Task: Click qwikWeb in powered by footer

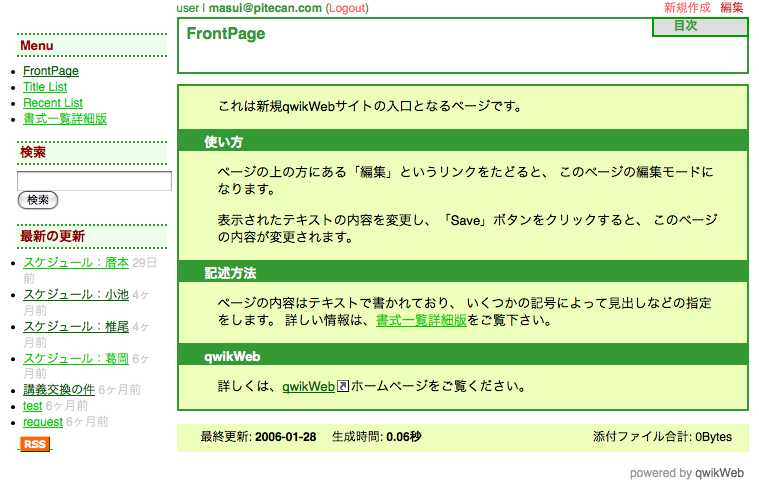Action: point(719,473)
